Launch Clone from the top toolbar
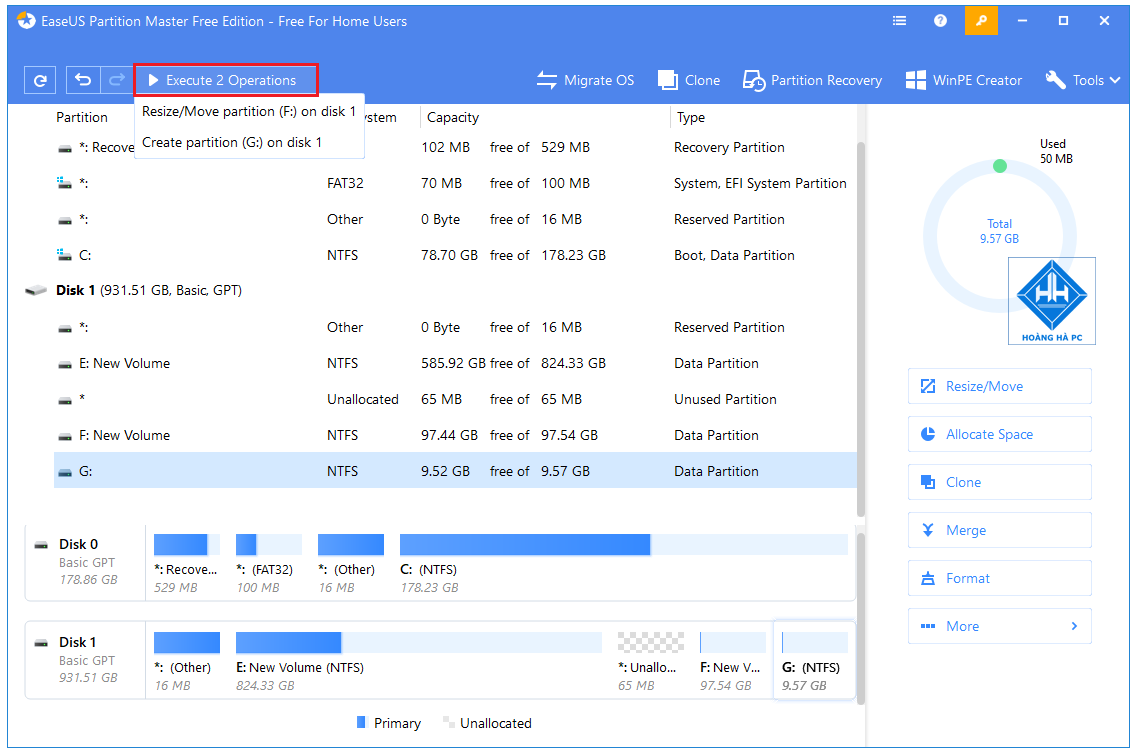 (689, 80)
